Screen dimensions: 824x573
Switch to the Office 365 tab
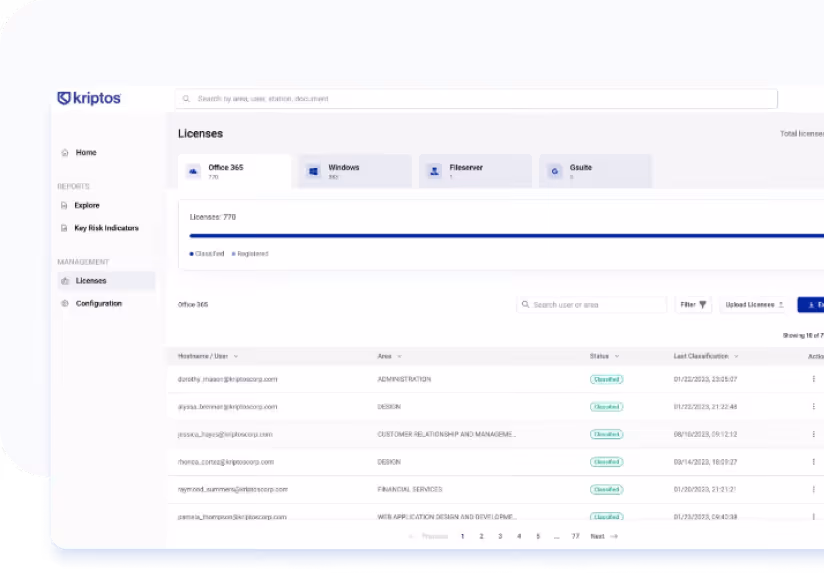pos(234,171)
